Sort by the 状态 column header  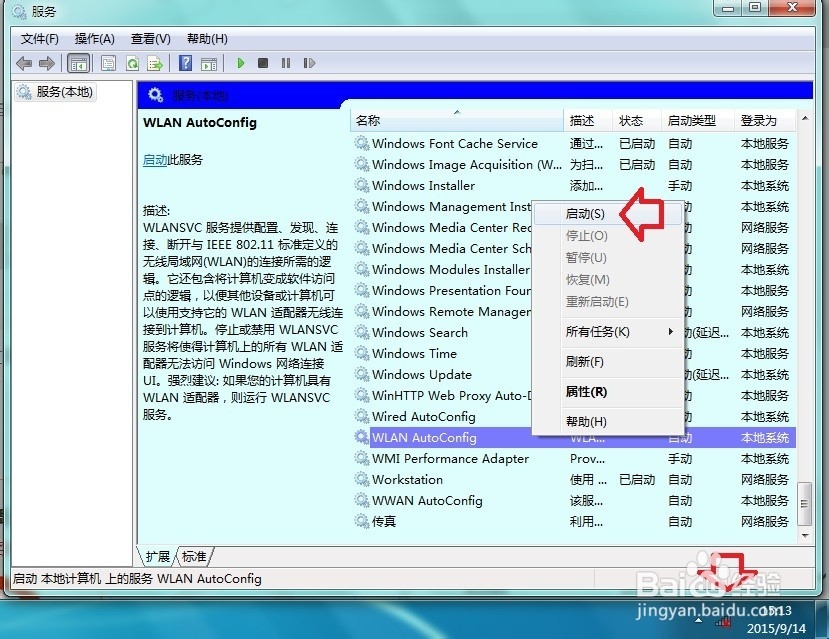(x=637, y=121)
